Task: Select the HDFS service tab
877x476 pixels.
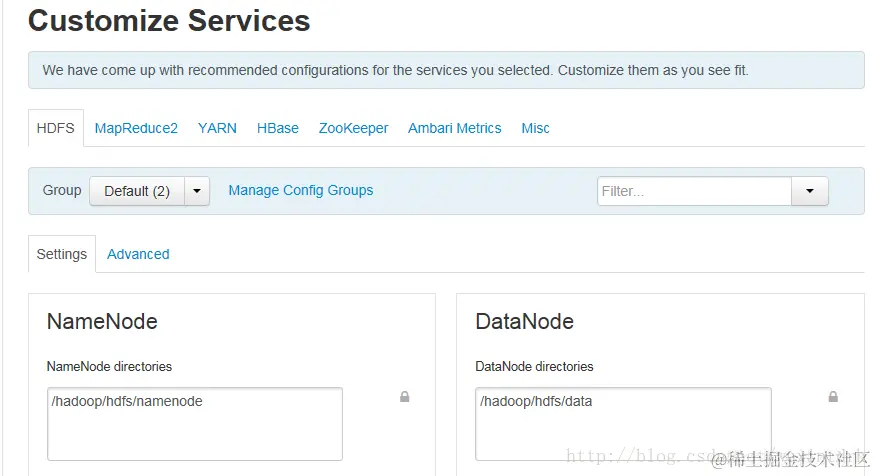Action: [x=56, y=128]
